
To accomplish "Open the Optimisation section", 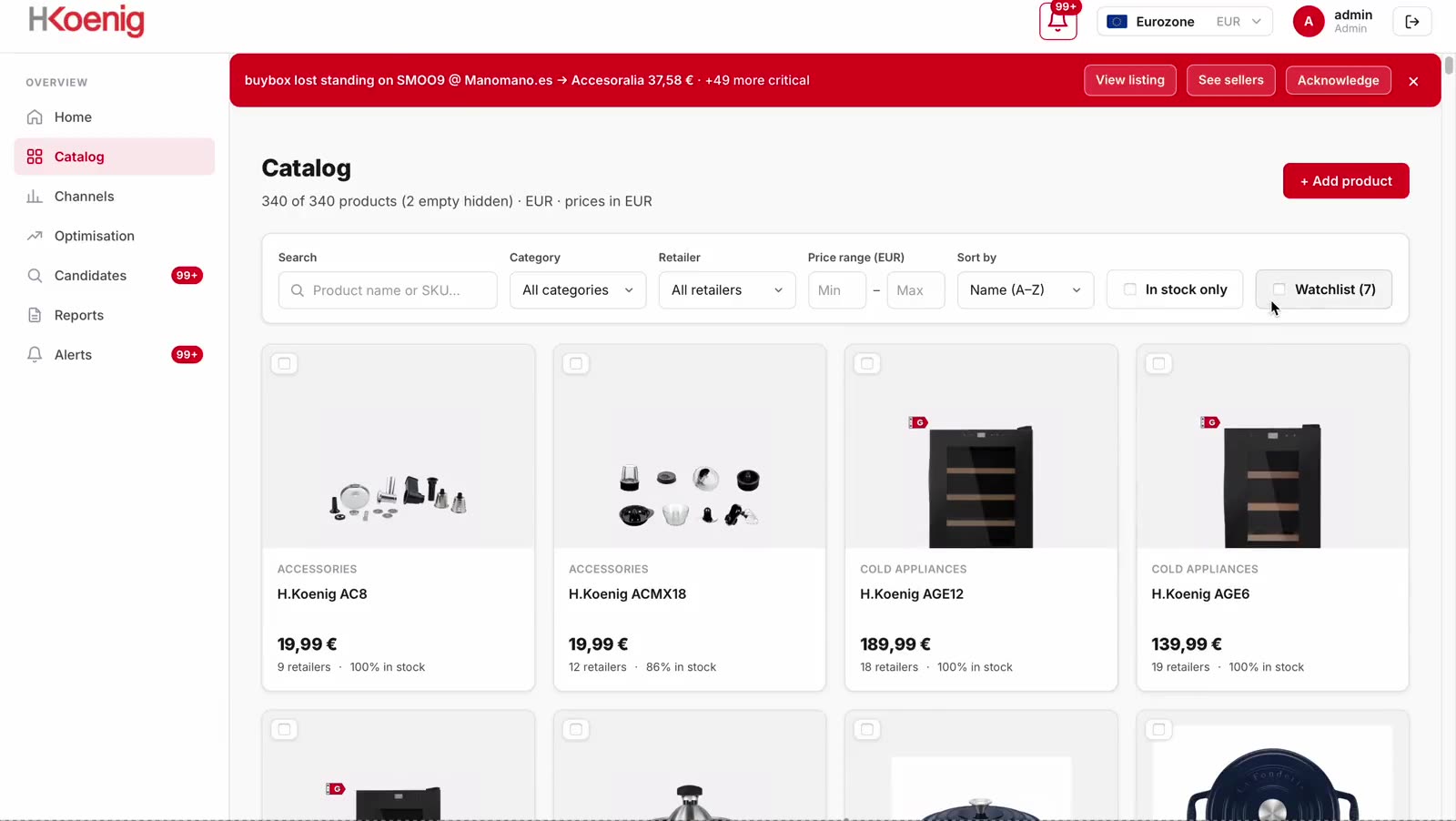I will [x=115, y=236].
